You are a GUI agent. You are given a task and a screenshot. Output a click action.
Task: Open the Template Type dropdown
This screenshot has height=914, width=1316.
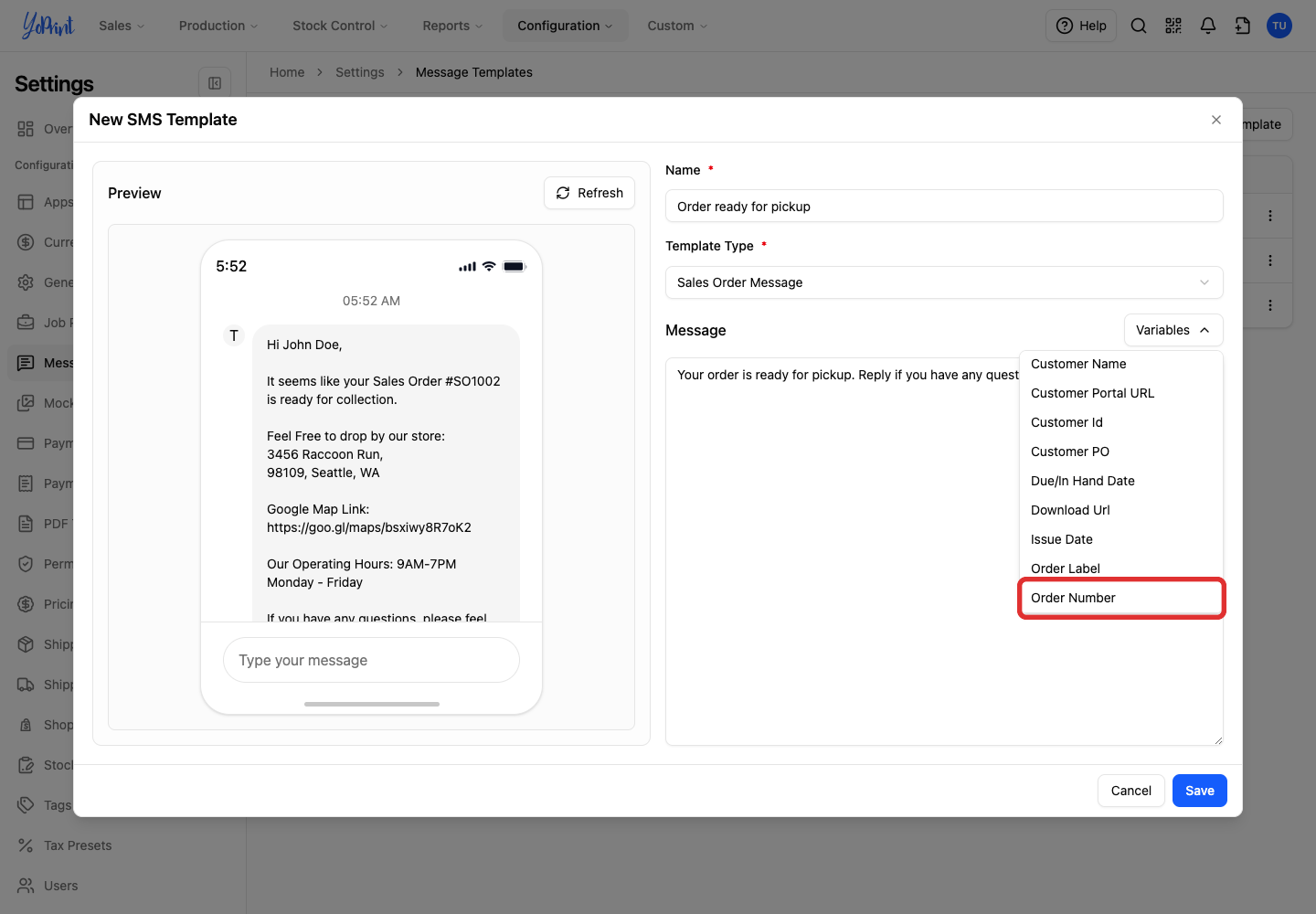944,282
